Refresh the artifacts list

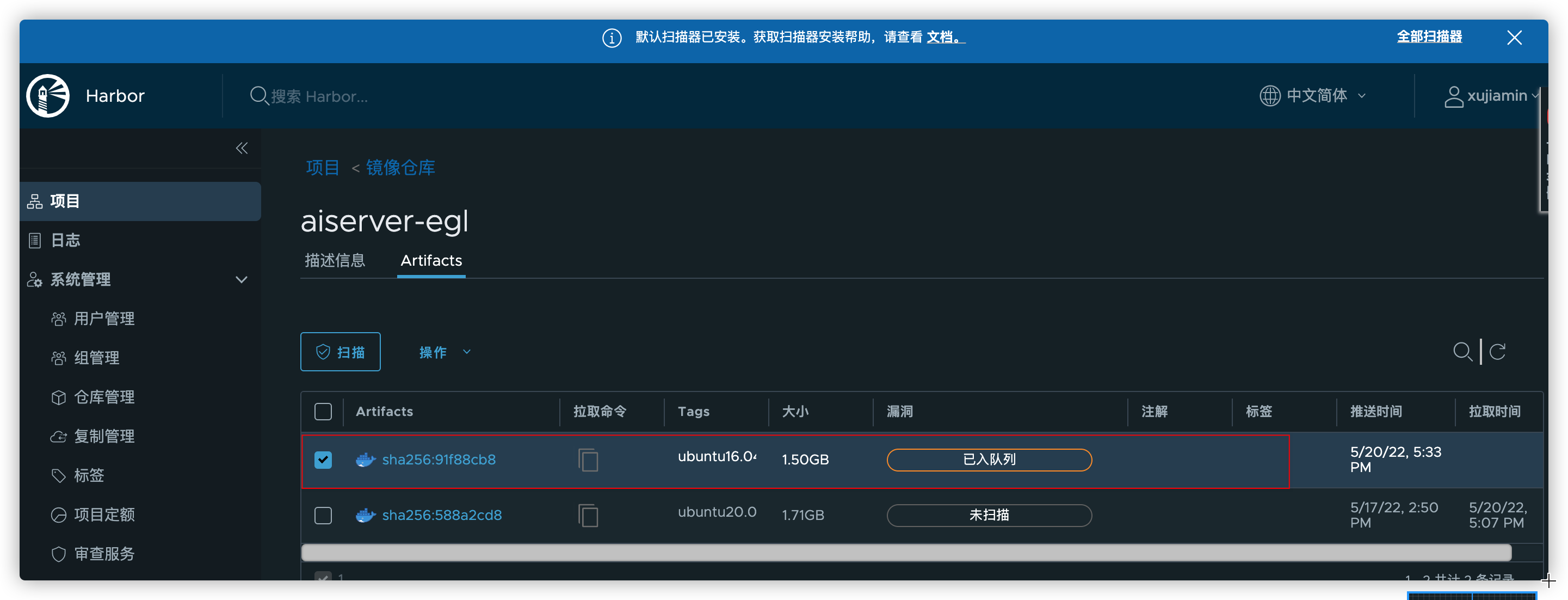(x=1497, y=352)
